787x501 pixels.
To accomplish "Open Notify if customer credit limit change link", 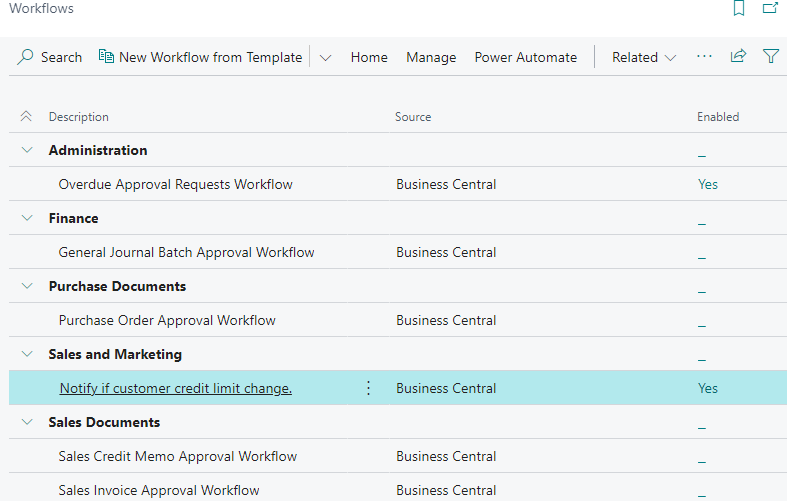I will pos(175,388).
